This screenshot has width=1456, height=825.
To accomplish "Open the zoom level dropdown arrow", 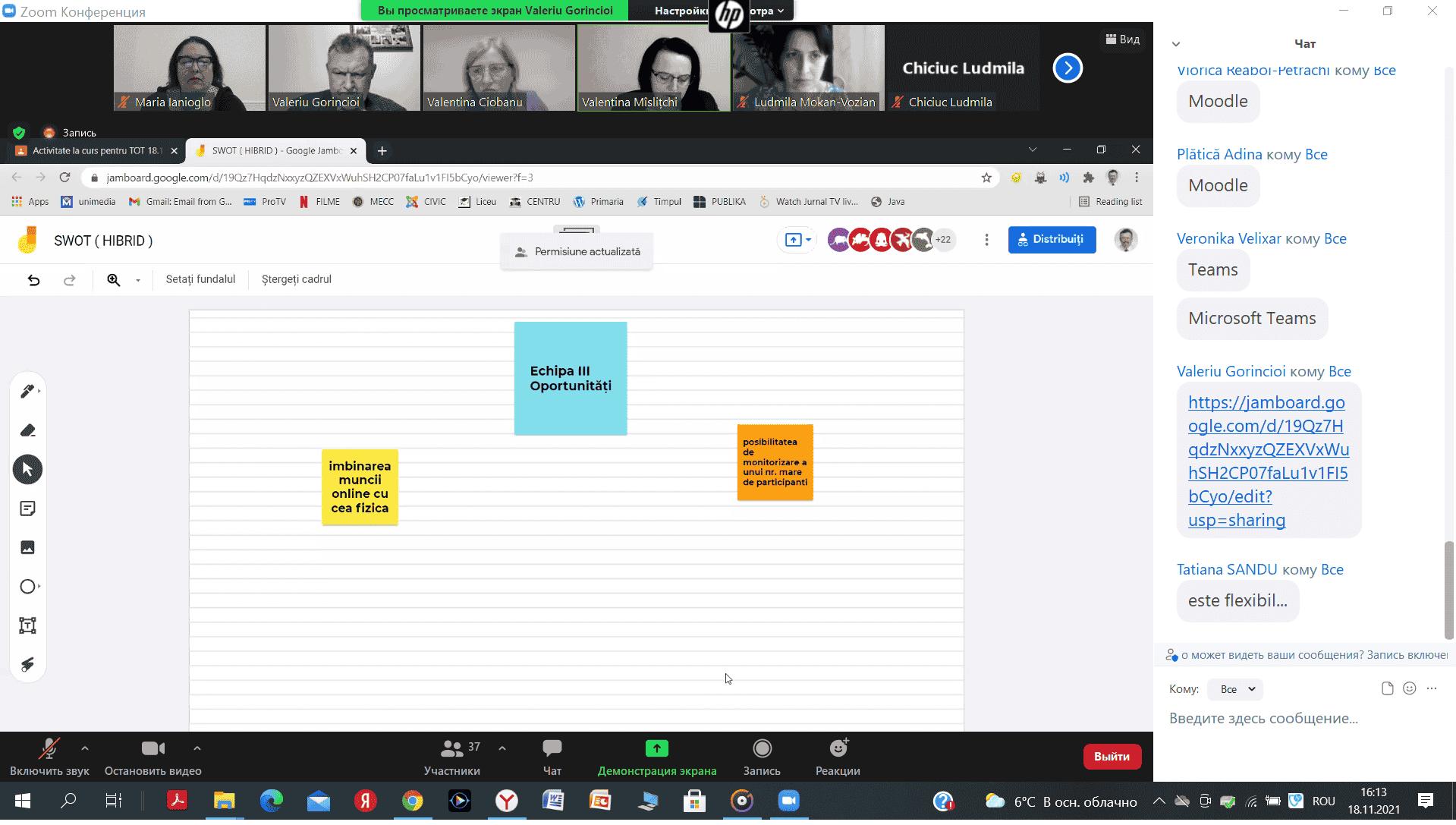I will [x=137, y=280].
